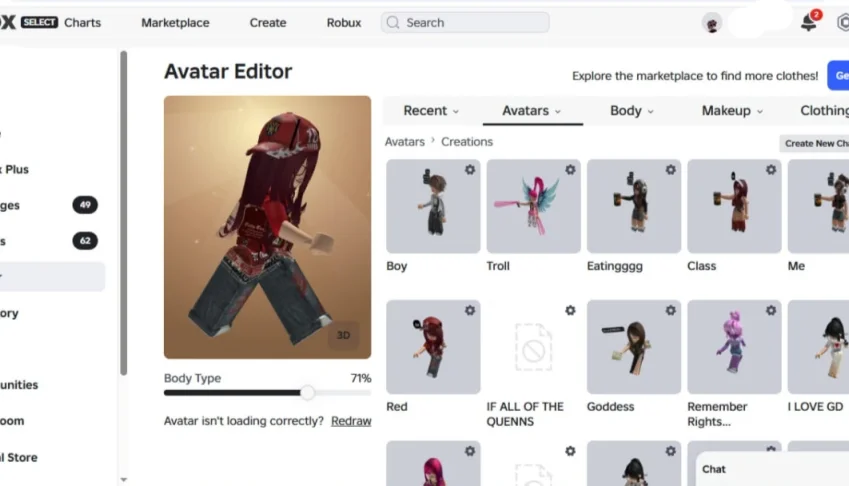Click the sidebar scroll down arrow

click(123, 480)
